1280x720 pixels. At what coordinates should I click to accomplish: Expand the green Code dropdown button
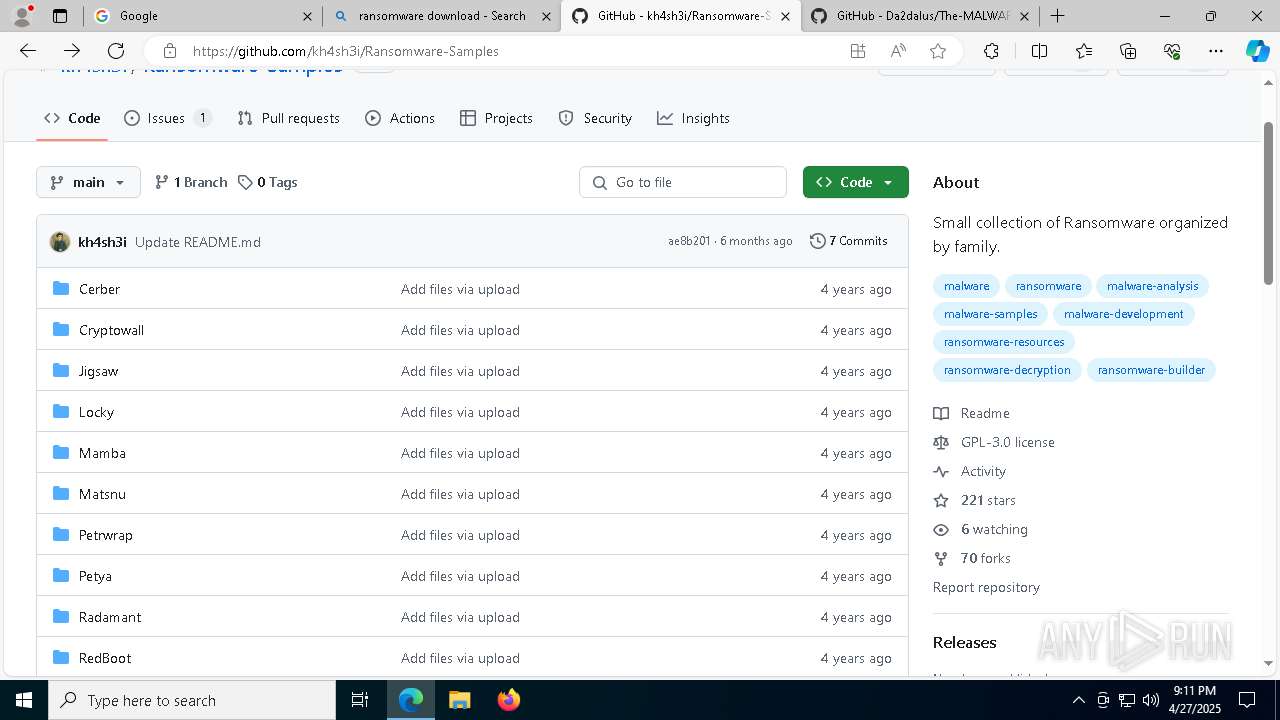(855, 182)
